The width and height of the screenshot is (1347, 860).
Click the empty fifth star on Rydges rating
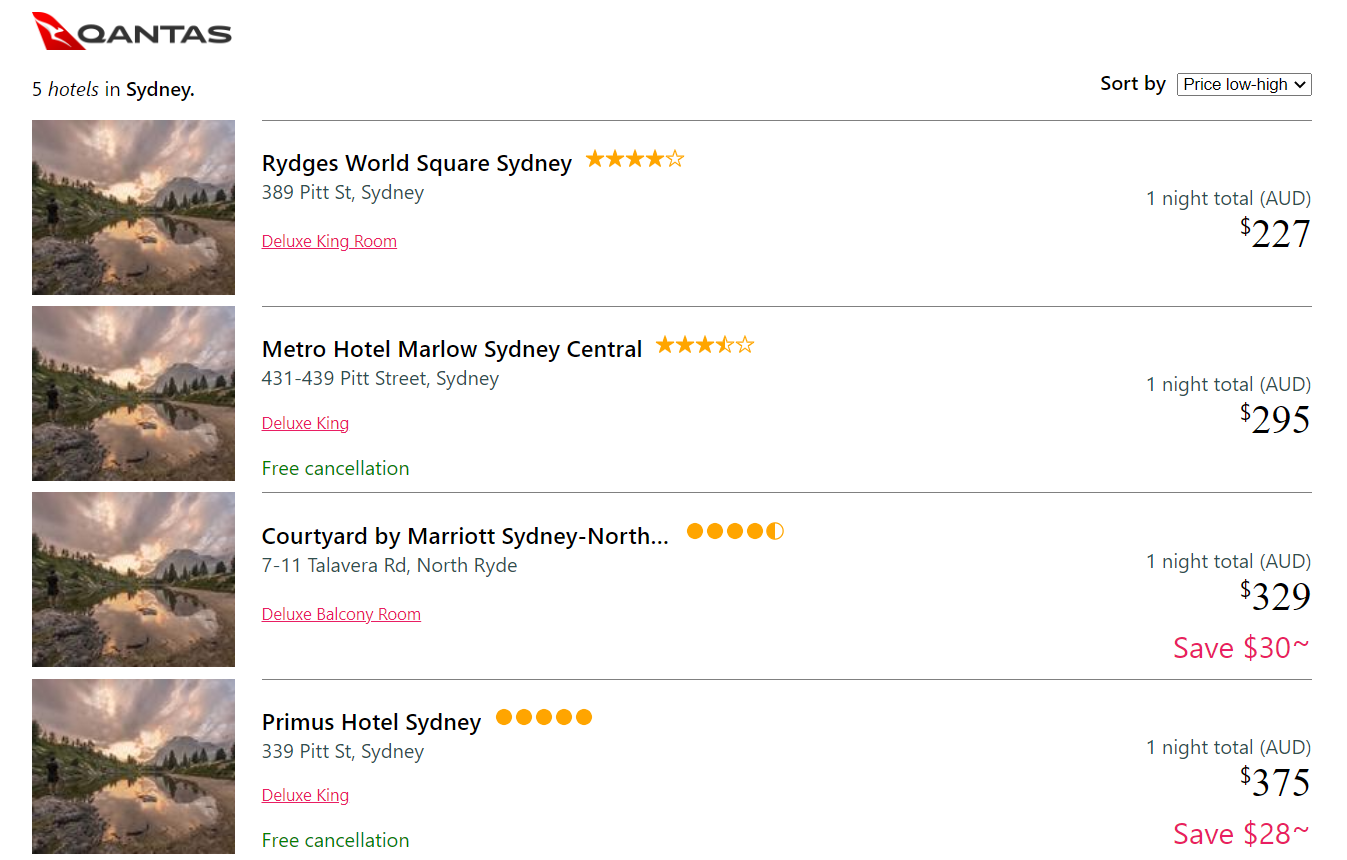click(x=676, y=158)
